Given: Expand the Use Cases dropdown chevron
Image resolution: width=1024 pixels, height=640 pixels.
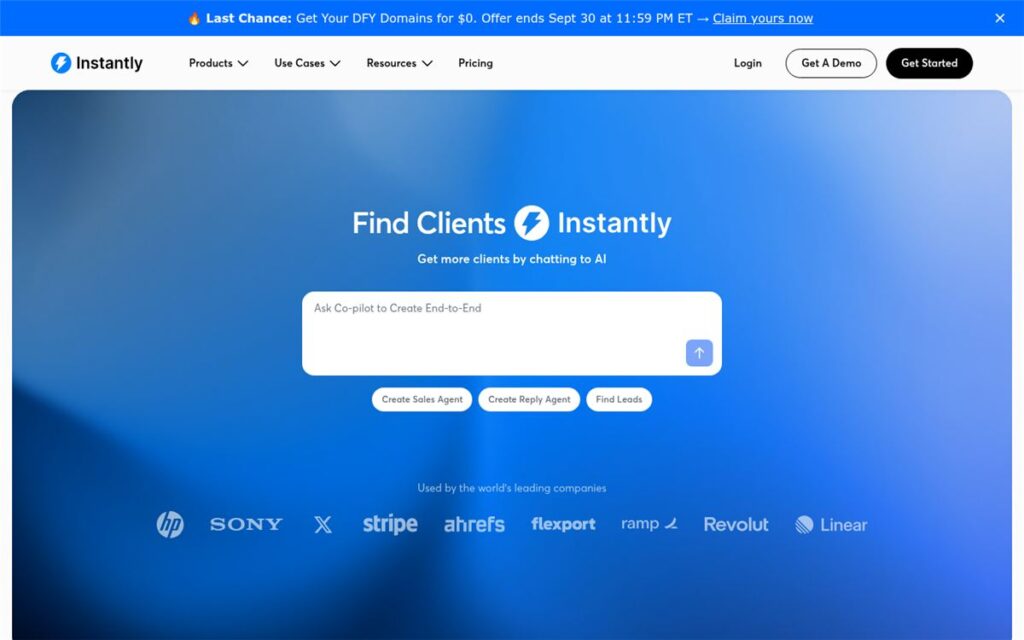Looking at the screenshot, I should coord(335,63).
